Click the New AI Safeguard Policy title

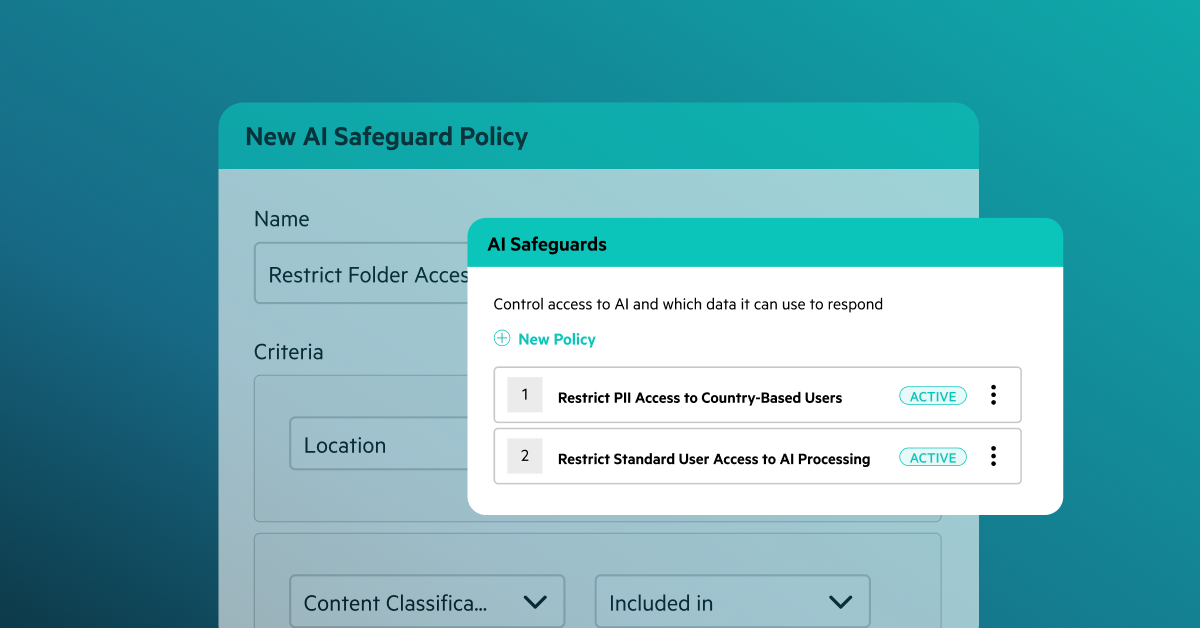tap(386, 136)
